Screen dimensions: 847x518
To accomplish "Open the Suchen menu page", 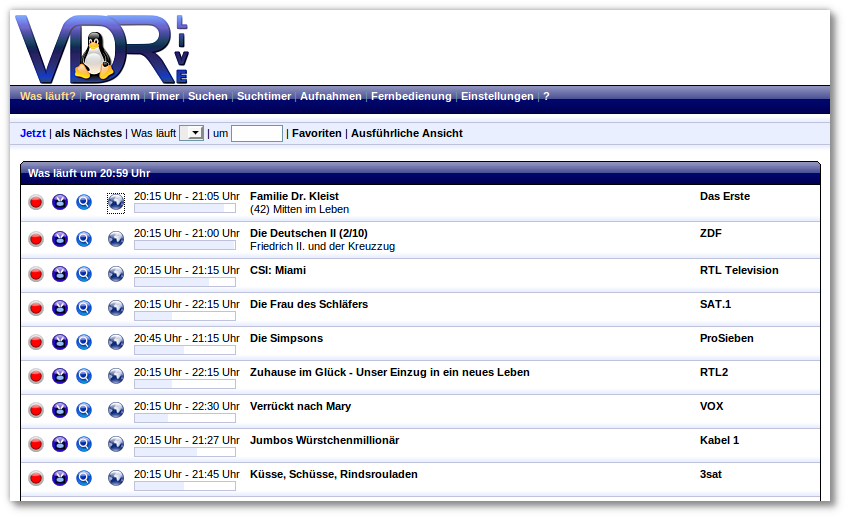I will point(207,96).
